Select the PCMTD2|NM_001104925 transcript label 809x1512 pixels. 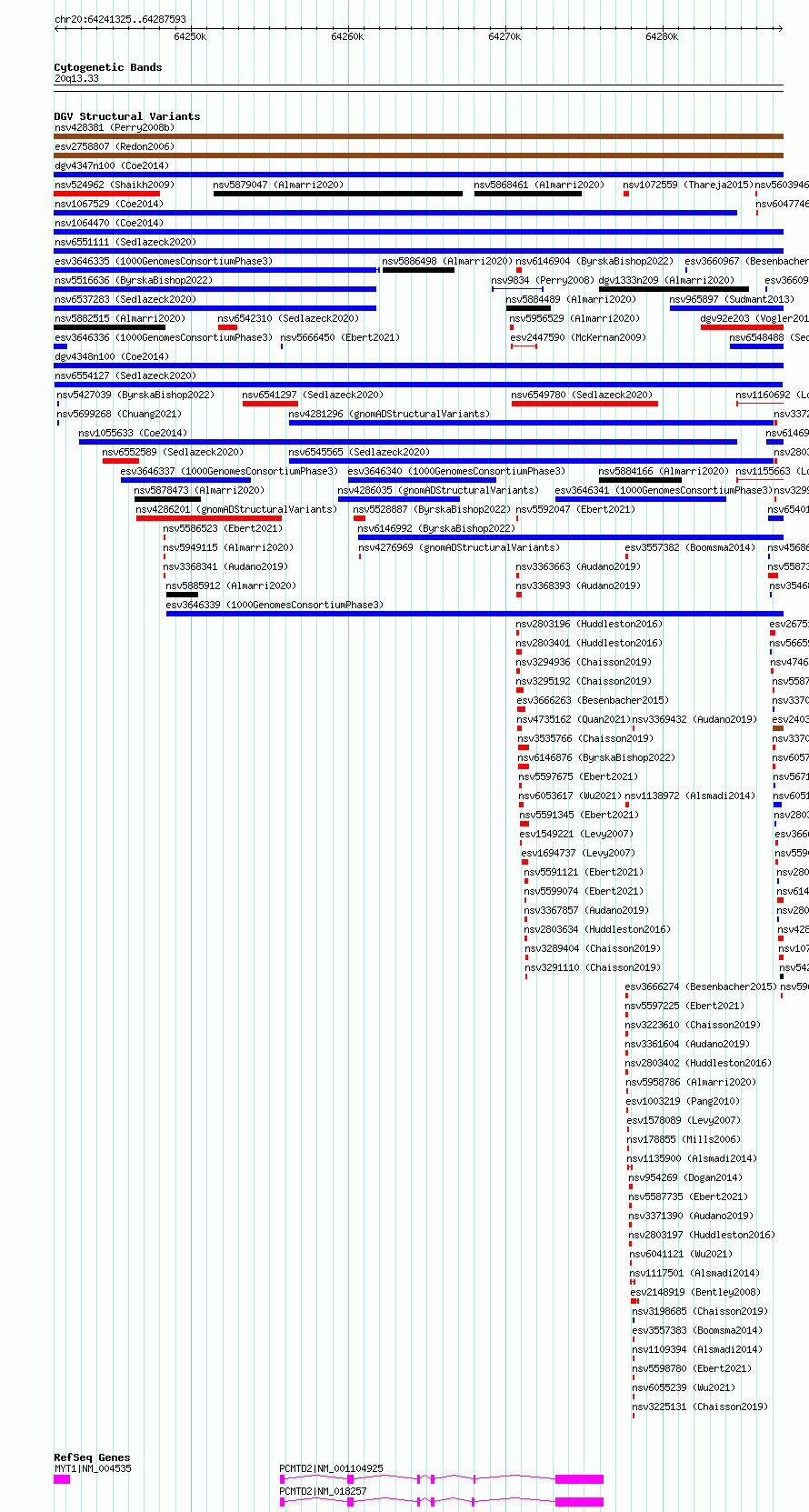[x=331, y=1468]
